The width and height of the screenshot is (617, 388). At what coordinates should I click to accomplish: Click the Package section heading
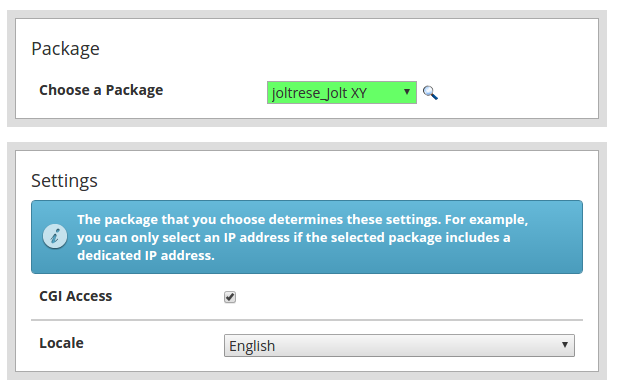pyautogui.click(x=65, y=49)
